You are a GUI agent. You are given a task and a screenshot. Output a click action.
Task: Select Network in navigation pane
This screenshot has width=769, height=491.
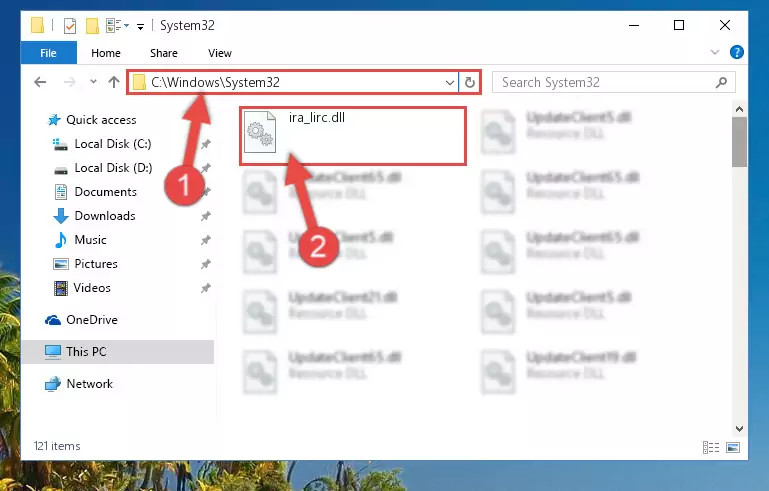pyautogui.click(x=89, y=384)
